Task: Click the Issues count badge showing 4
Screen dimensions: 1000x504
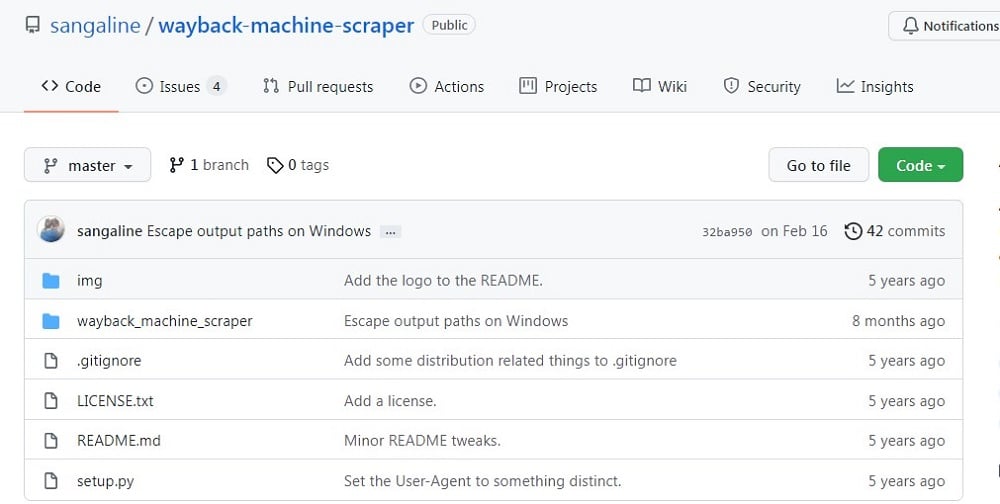Action: [x=216, y=86]
